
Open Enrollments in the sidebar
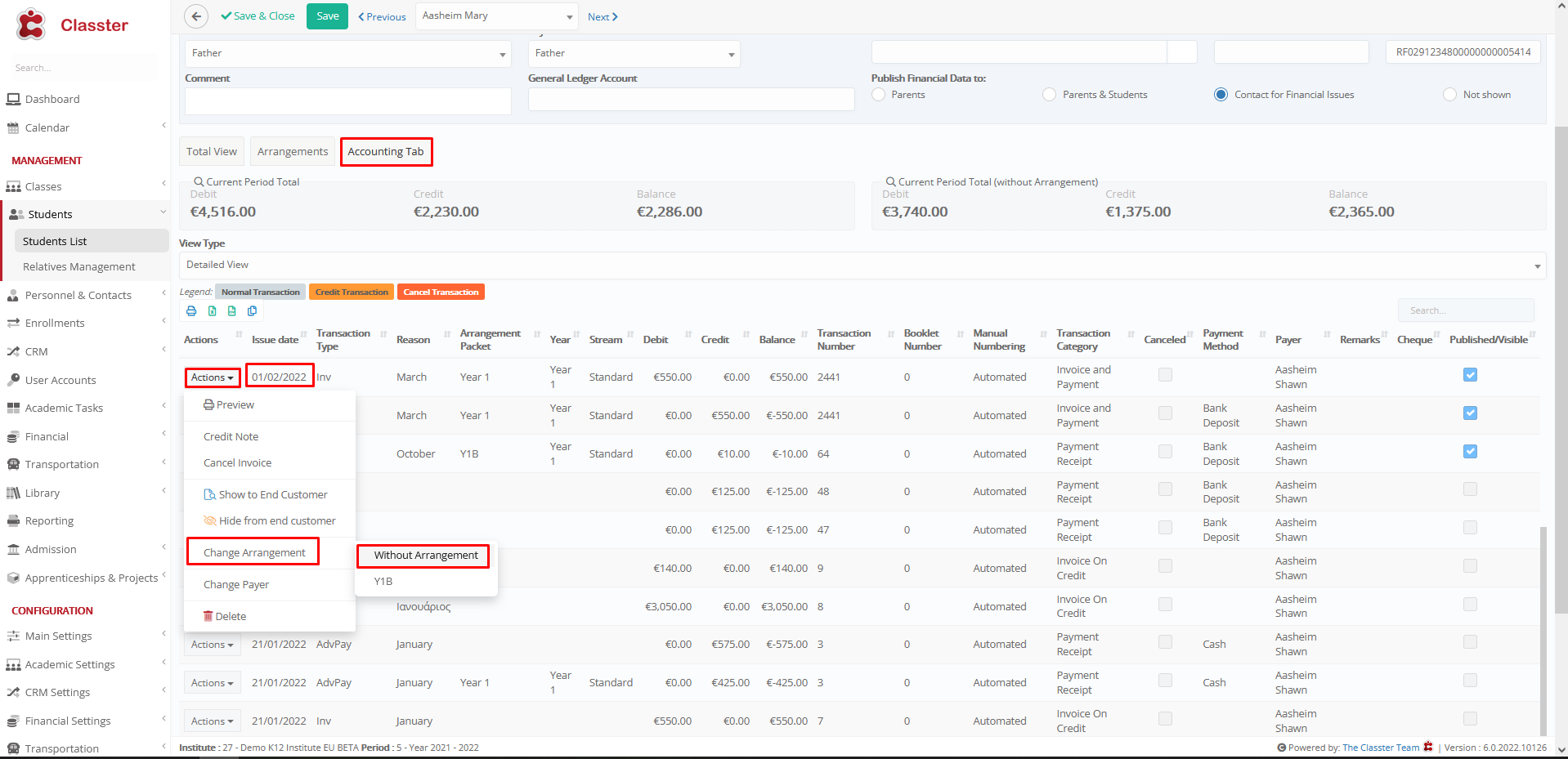(x=55, y=324)
